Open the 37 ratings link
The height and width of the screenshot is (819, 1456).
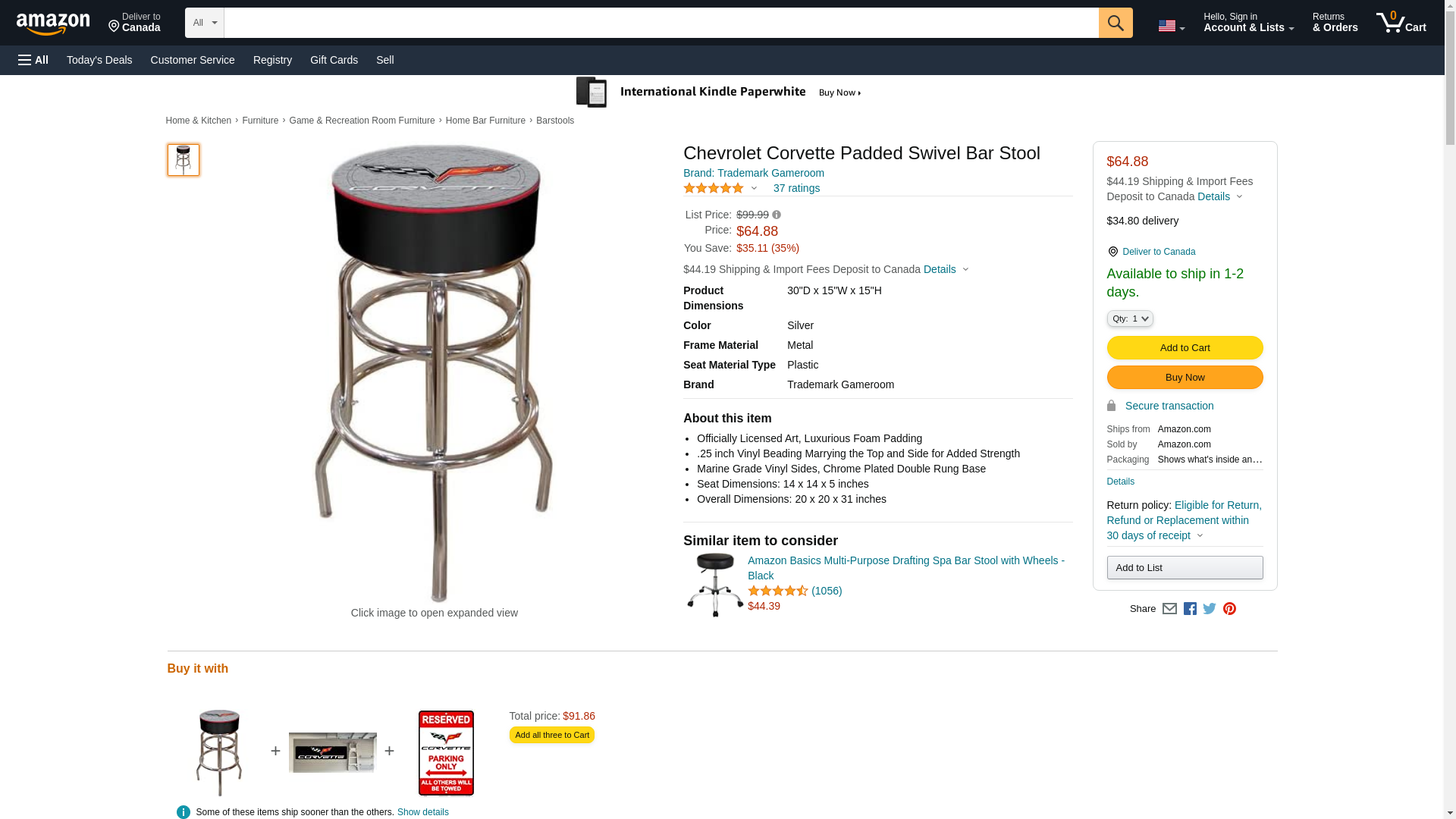pyautogui.click(x=796, y=189)
